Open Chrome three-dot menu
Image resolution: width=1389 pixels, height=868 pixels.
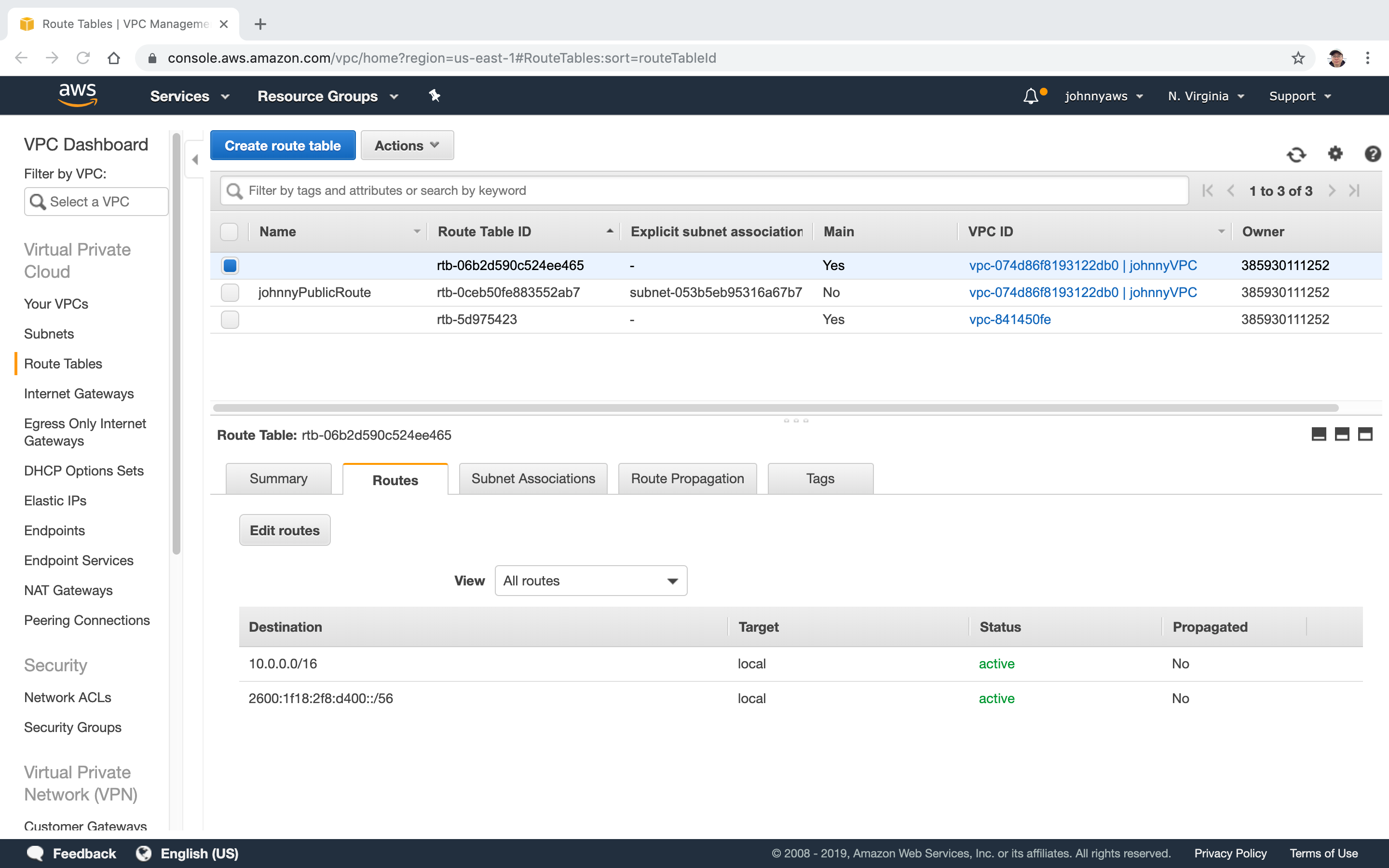tap(1368, 58)
